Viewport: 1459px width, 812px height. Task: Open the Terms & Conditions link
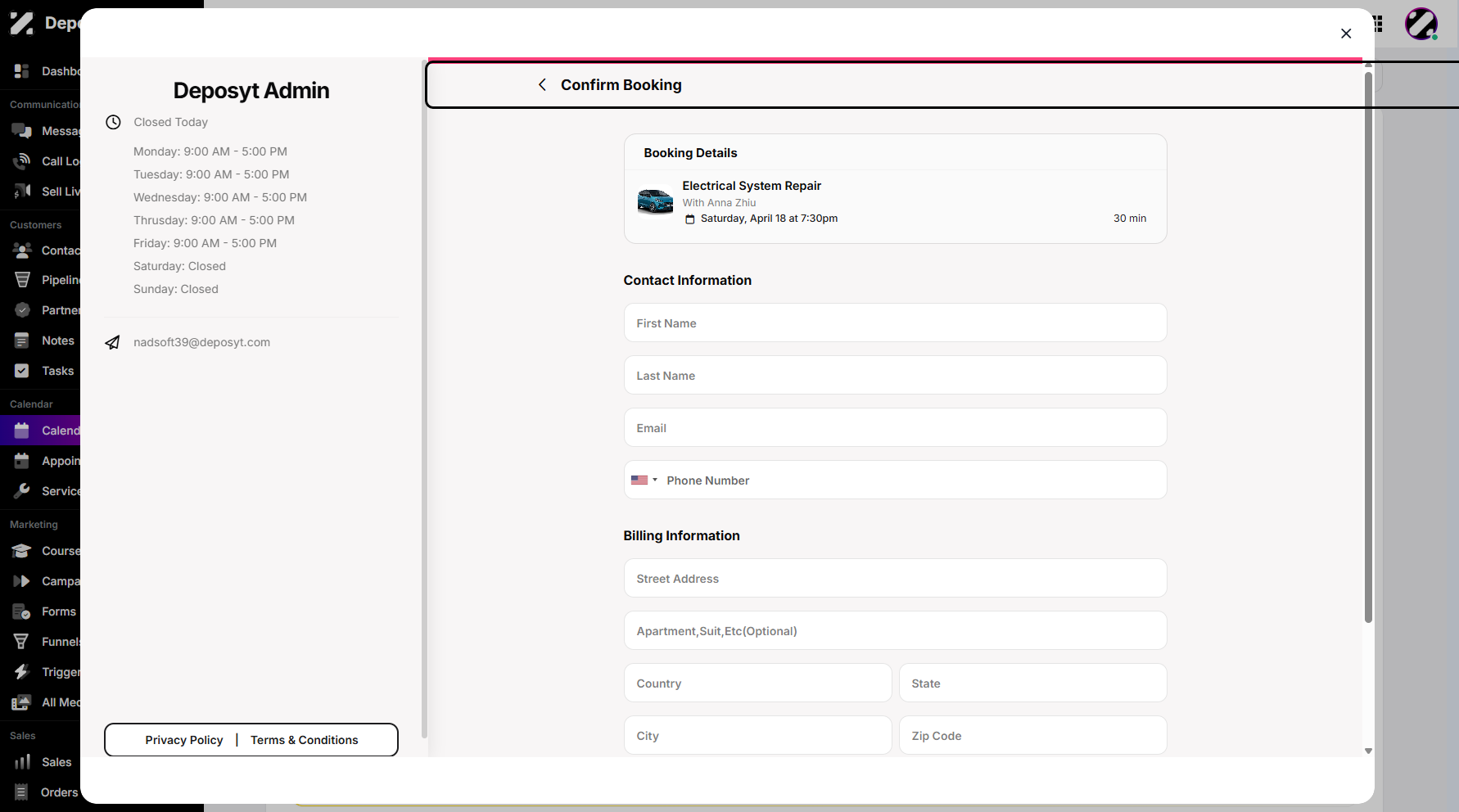click(305, 740)
